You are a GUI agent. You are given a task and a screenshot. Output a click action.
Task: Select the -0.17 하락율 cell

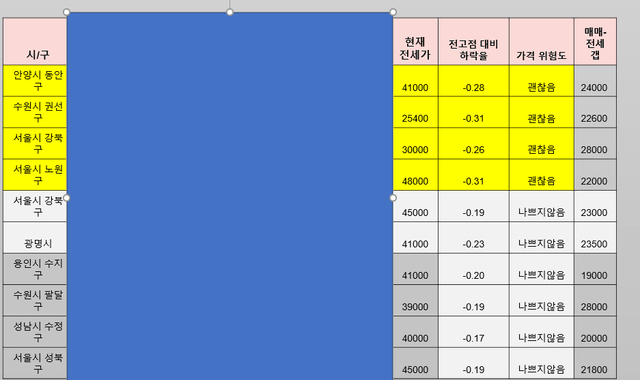[x=473, y=332]
